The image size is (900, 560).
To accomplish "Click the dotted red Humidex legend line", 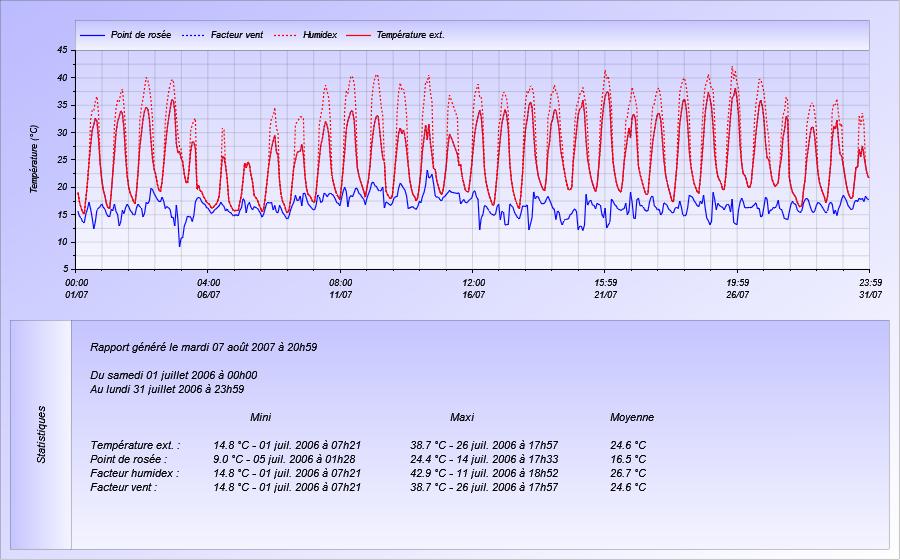I will click(x=285, y=36).
